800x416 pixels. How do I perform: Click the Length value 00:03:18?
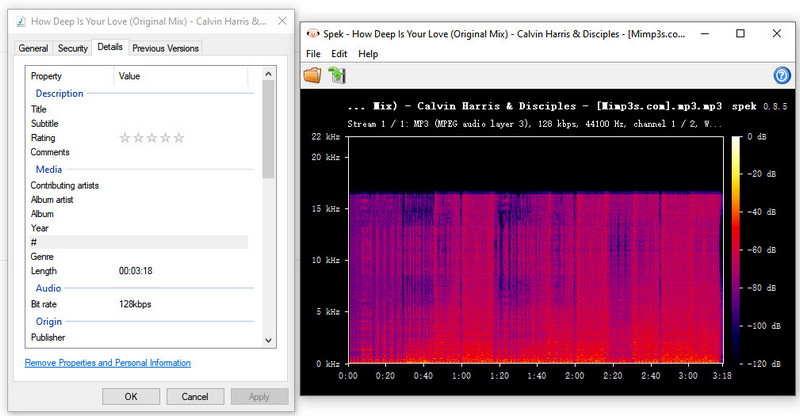[x=135, y=271]
